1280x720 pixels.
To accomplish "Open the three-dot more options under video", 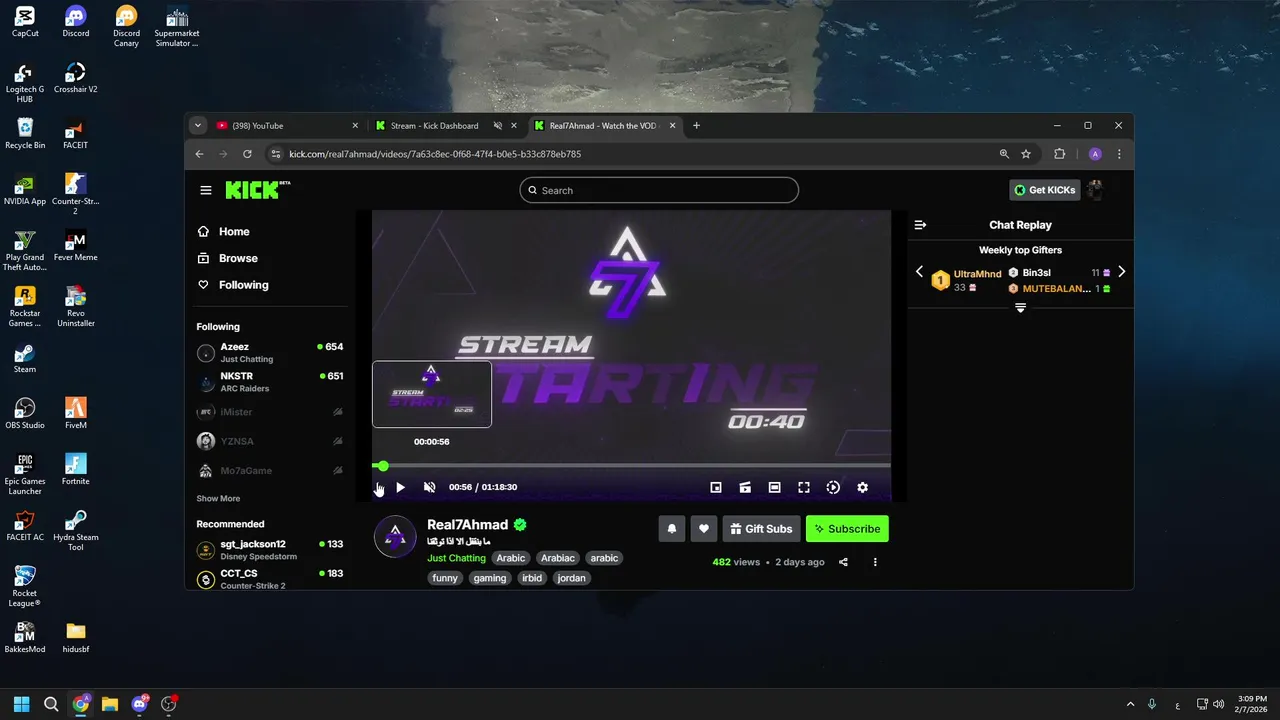I will coord(875,562).
